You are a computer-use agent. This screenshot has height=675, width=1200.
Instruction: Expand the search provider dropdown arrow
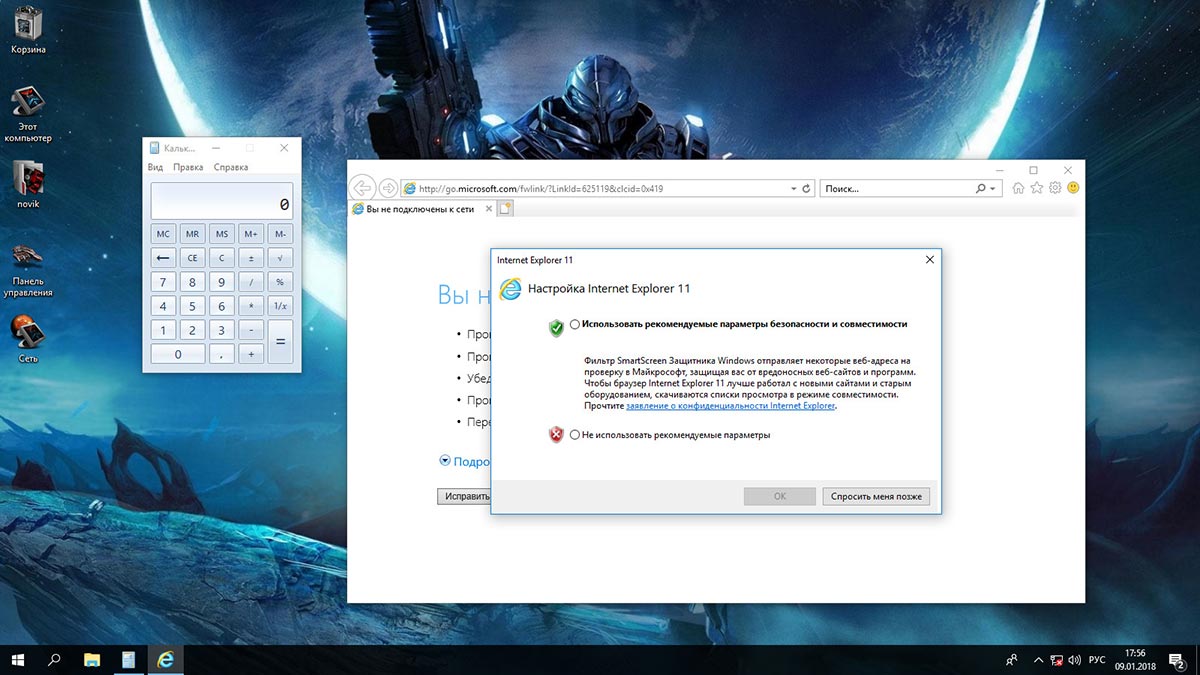tap(993, 188)
